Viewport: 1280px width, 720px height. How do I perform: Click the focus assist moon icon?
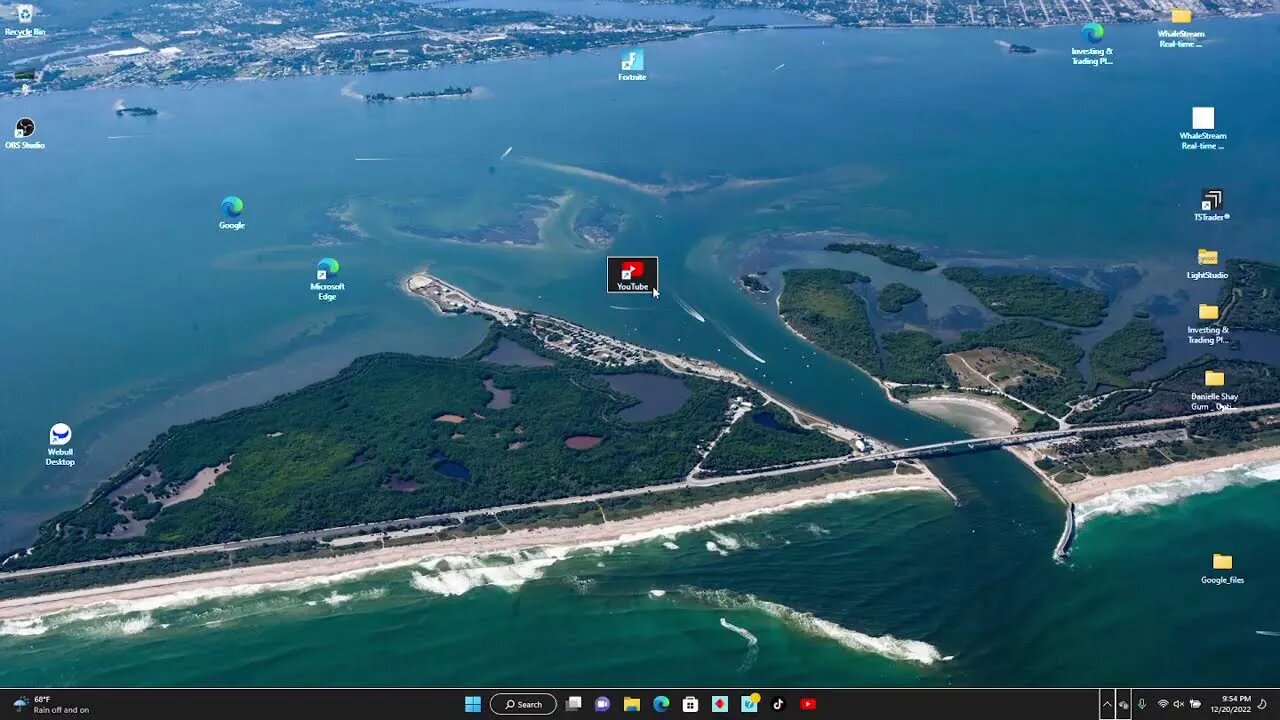[1262, 704]
